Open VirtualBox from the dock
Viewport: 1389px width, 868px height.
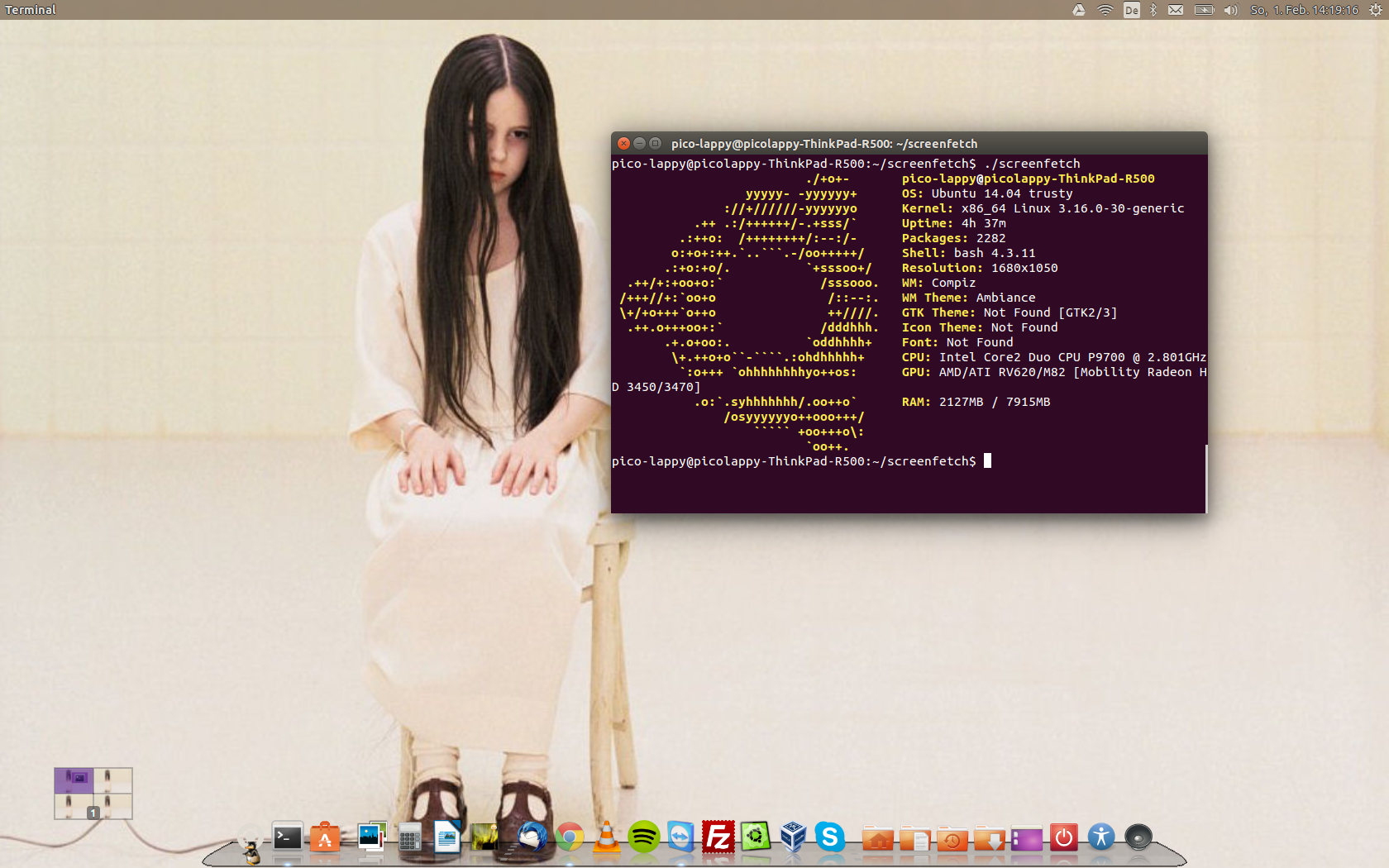793,837
